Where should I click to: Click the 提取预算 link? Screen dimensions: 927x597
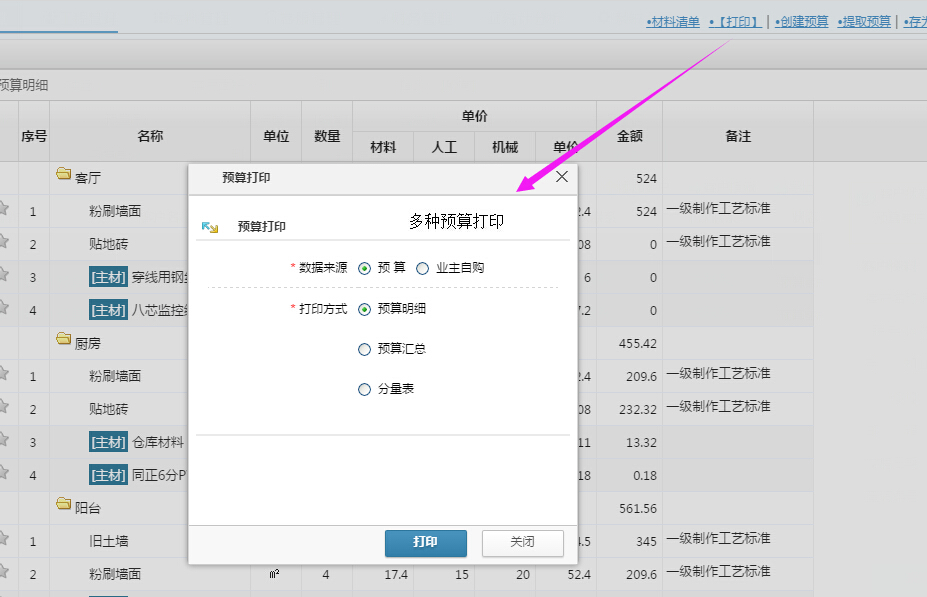tap(865, 21)
